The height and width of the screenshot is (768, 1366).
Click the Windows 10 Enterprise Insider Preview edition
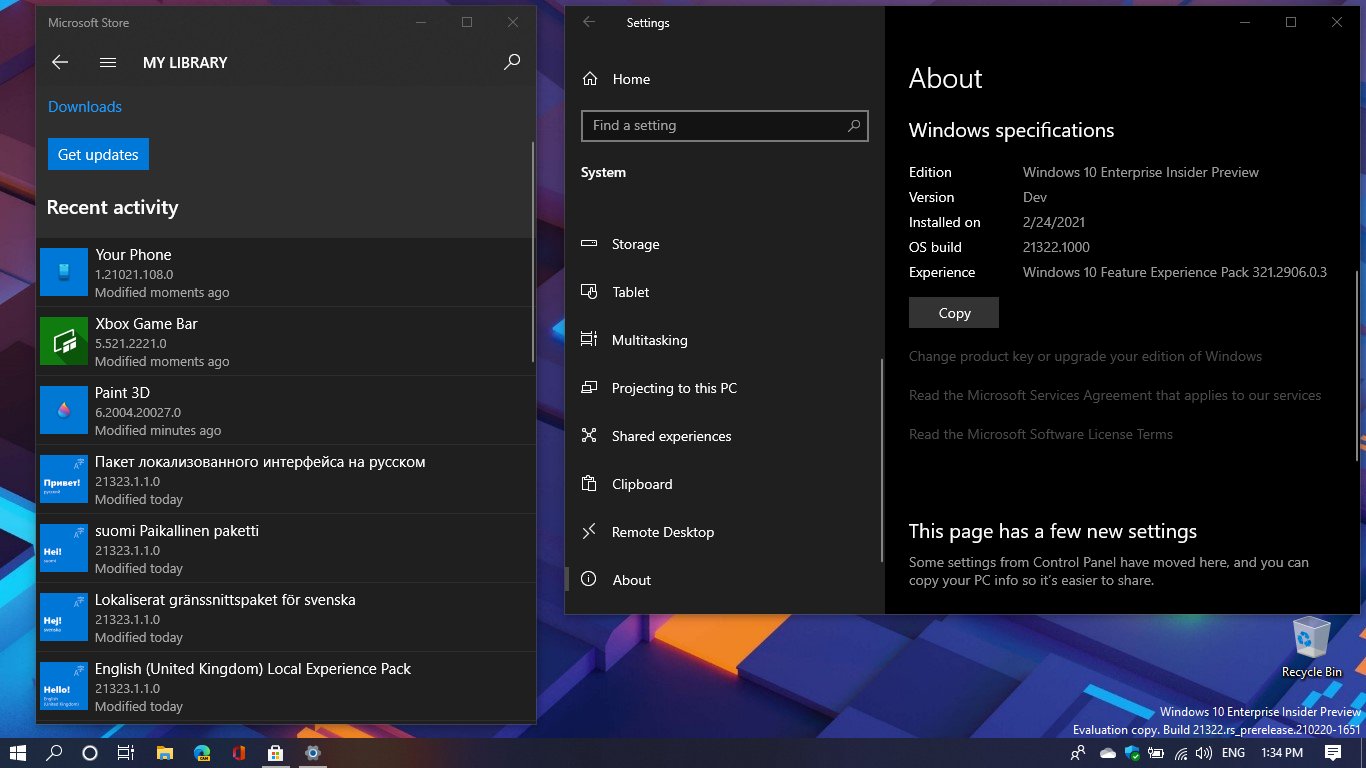coord(1141,172)
